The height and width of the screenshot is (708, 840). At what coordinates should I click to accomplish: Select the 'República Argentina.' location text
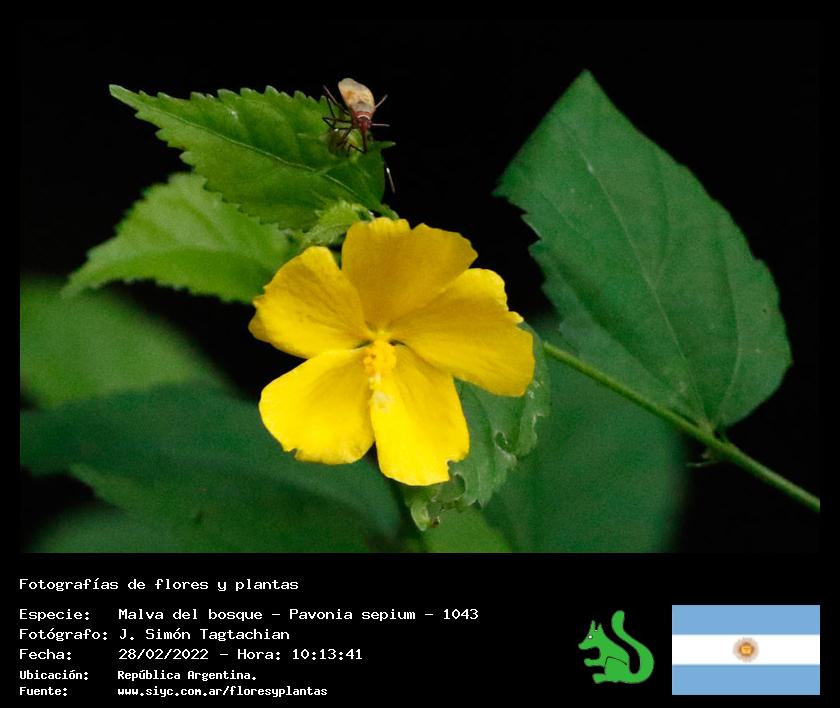[x=187, y=675]
